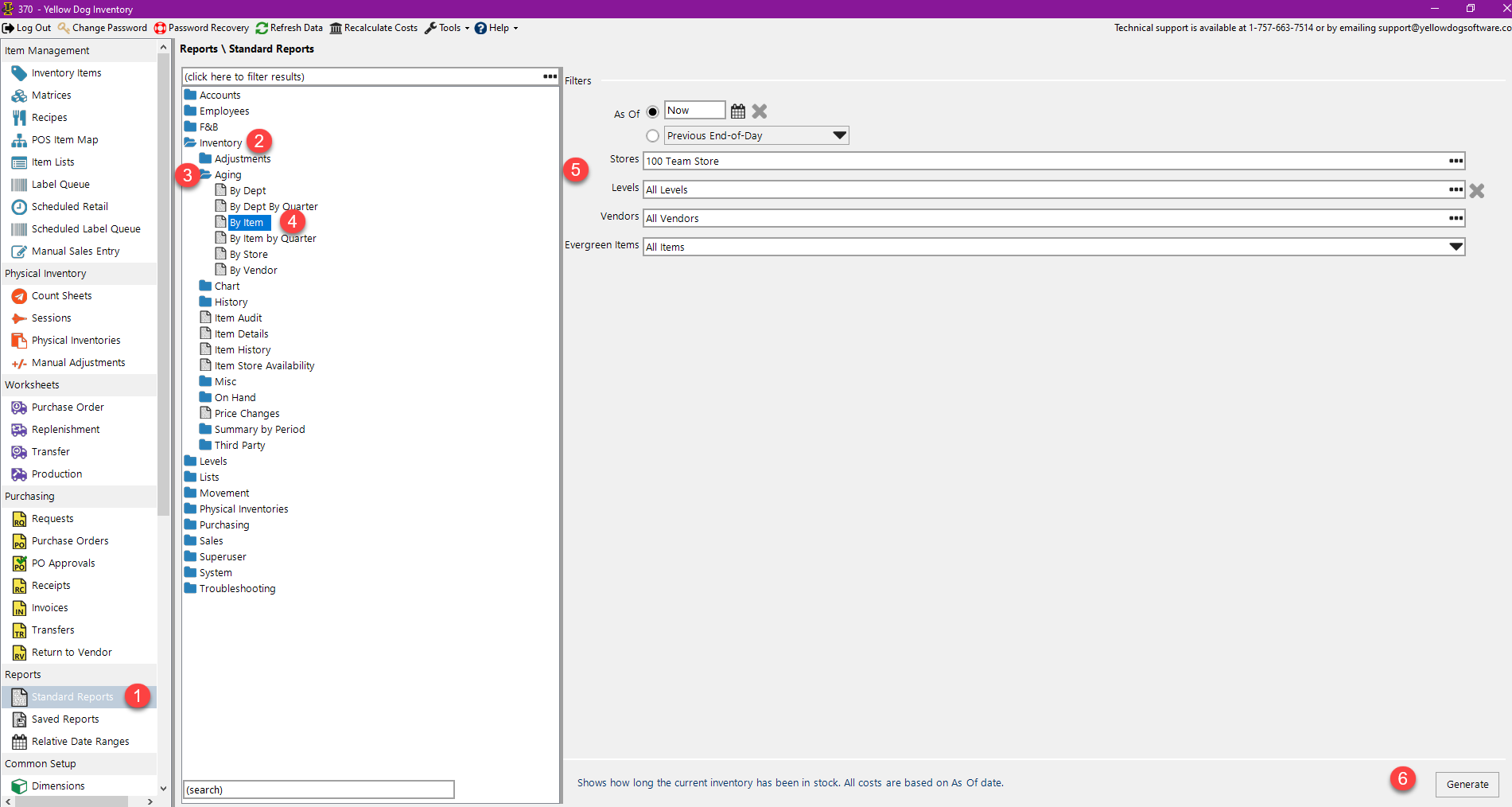Open Saved Reports
1512x807 pixels.
(x=65, y=719)
